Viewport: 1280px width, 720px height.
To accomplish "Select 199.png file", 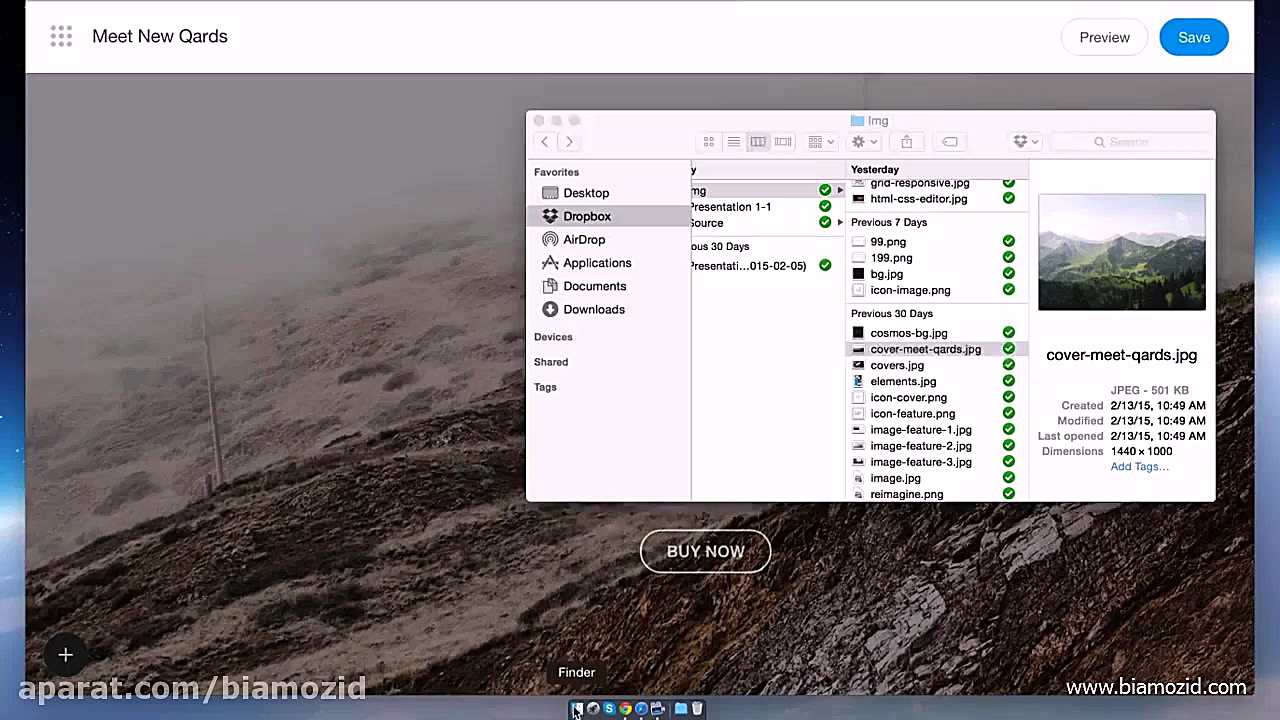I will tap(891, 258).
